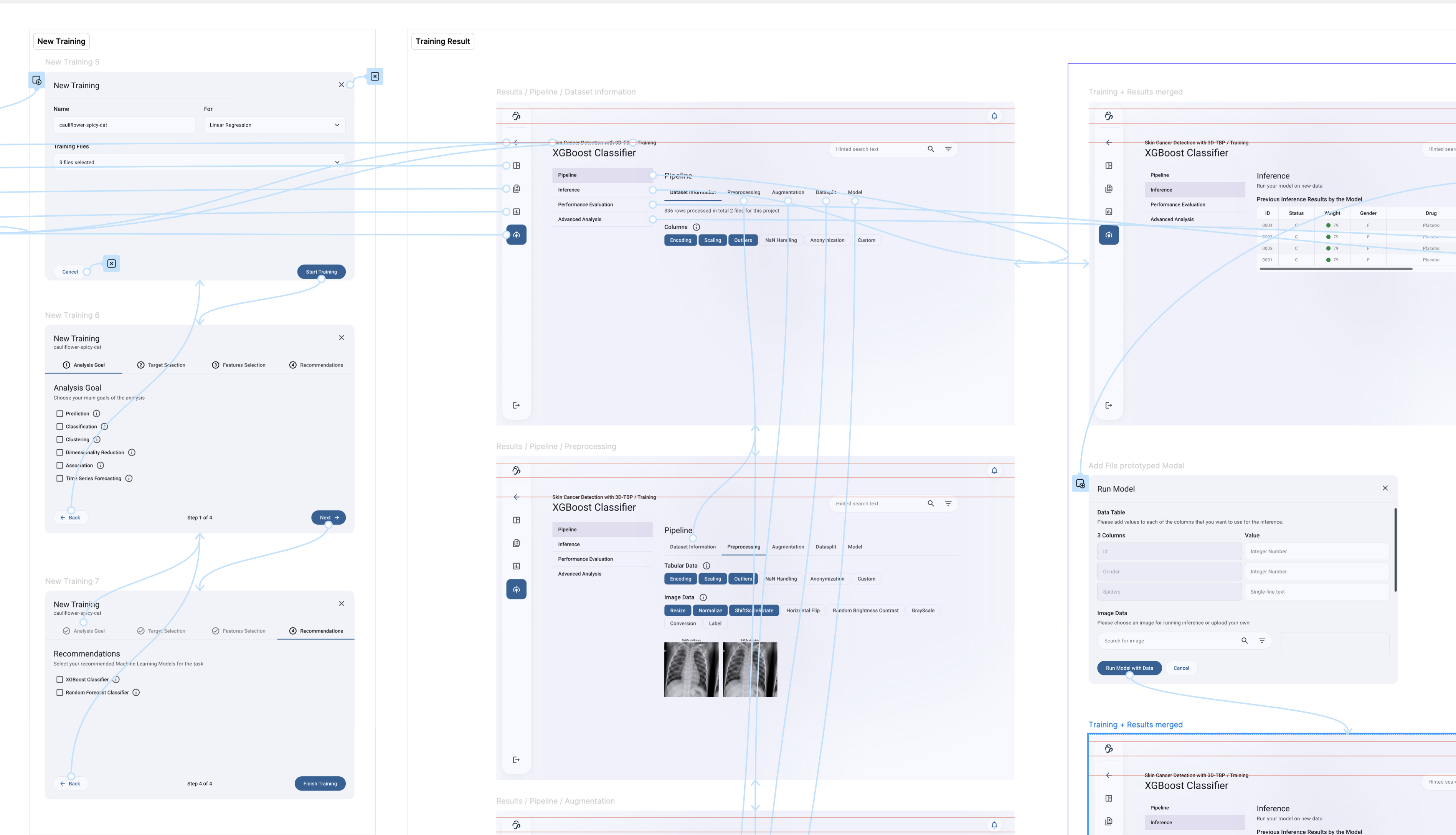Image resolution: width=1456 pixels, height=835 pixels.
Task: Click info icon beside Columns heading
Action: pyautogui.click(x=696, y=227)
